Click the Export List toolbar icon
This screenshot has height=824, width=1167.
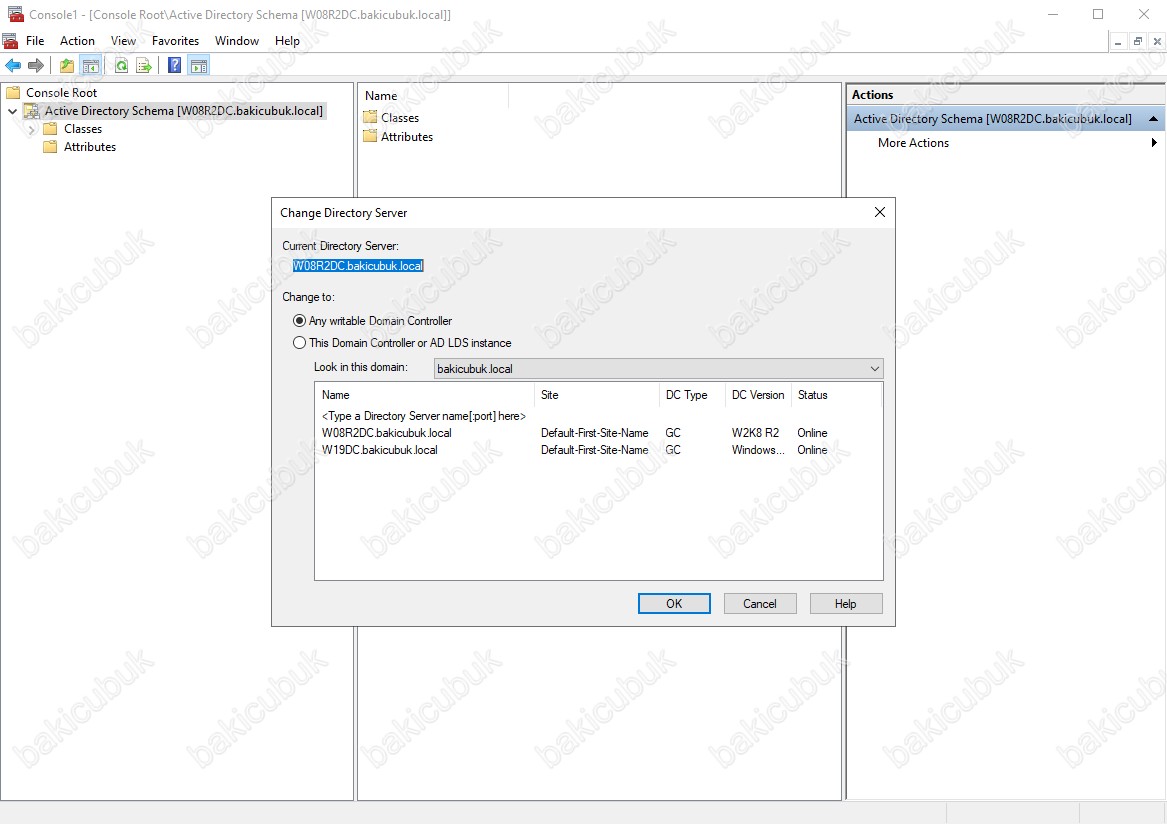[144, 66]
